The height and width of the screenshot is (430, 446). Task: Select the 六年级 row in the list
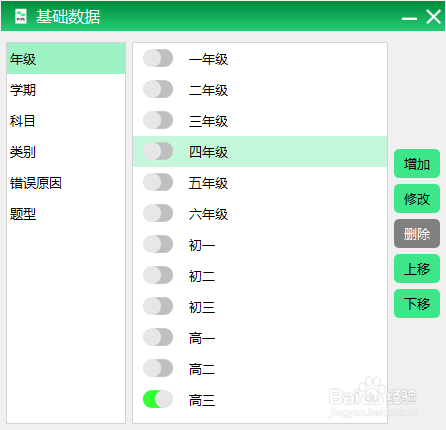point(260,214)
